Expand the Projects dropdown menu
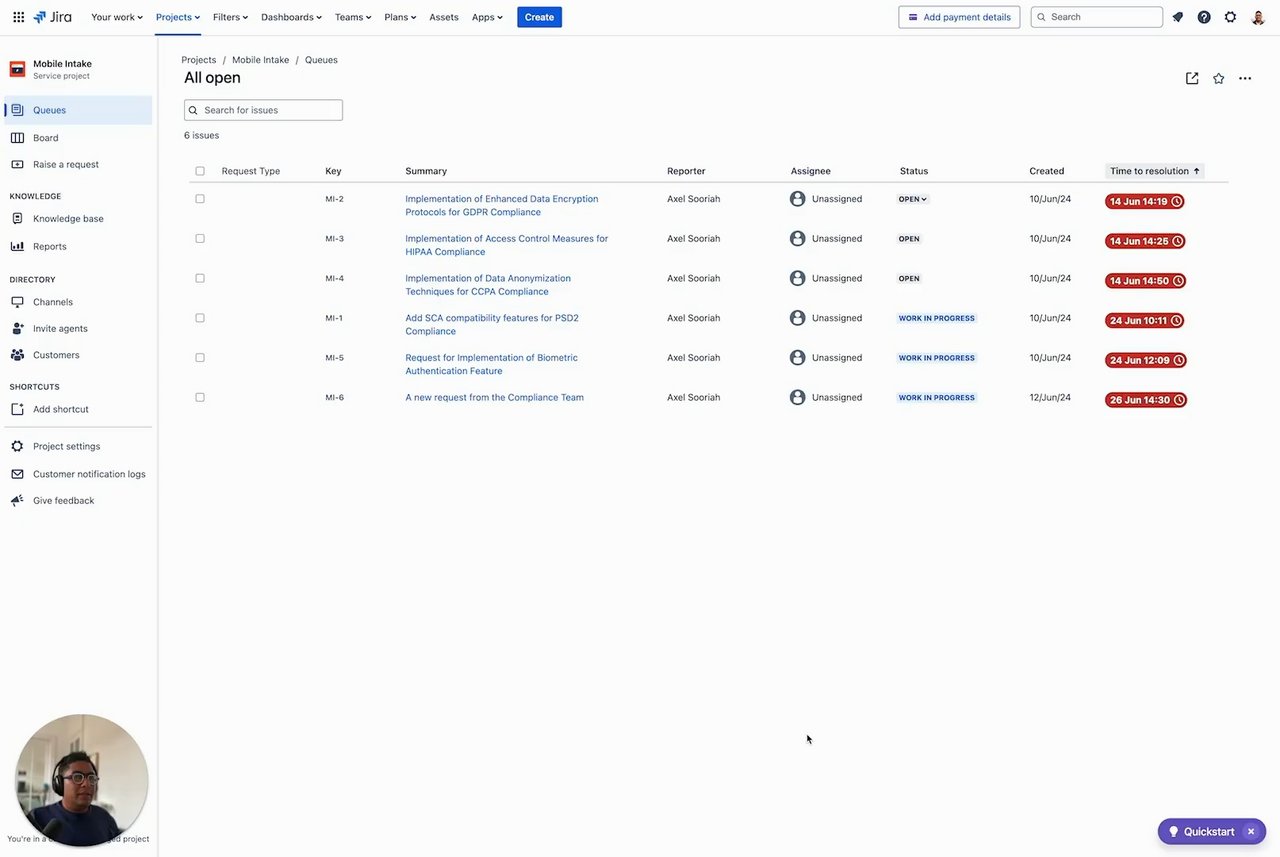 178,17
